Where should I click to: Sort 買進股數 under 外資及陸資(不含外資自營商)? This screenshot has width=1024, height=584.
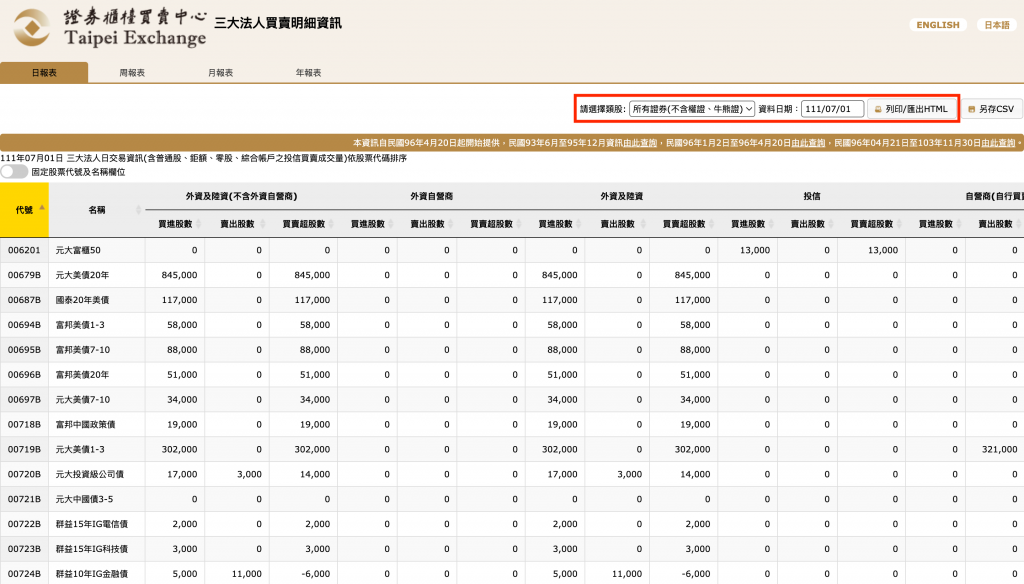pyautogui.click(x=199, y=224)
